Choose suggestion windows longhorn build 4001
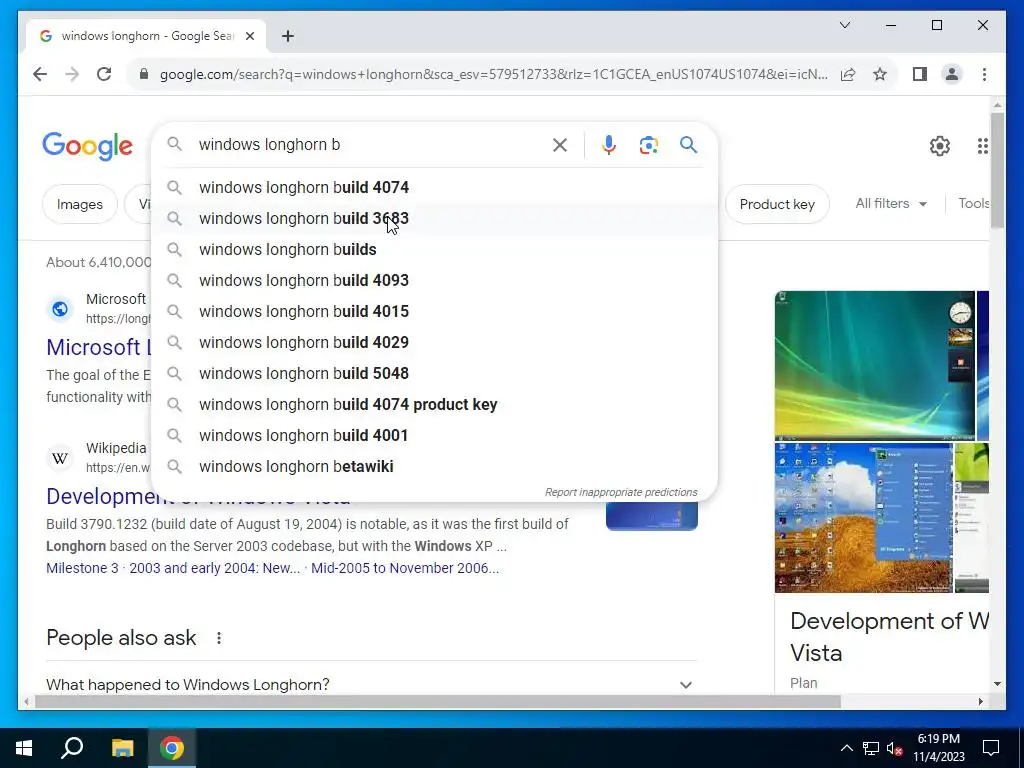The width and height of the screenshot is (1024, 768). click(434, 436)
